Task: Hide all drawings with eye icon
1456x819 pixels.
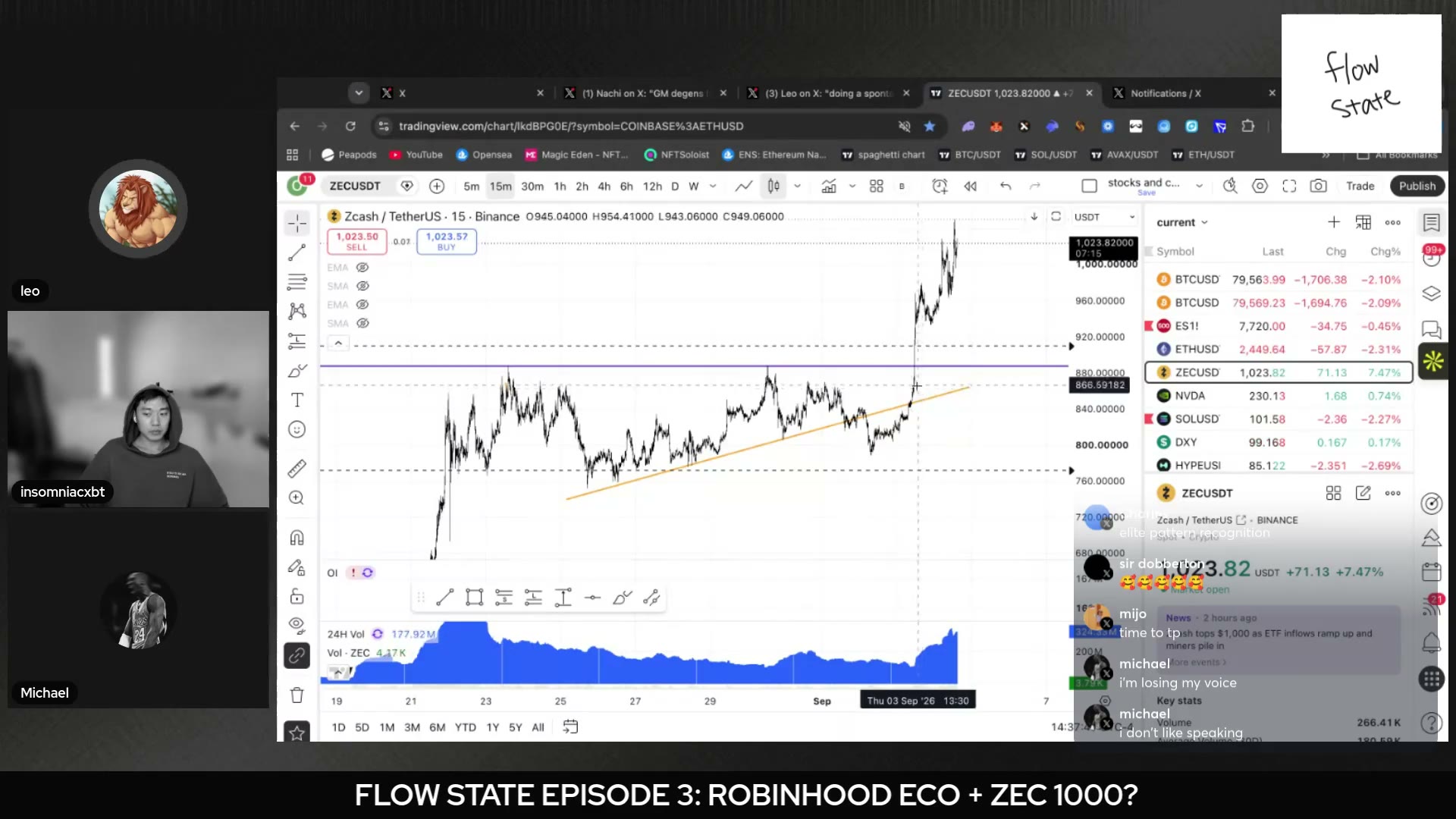Action: coord(297,626)
